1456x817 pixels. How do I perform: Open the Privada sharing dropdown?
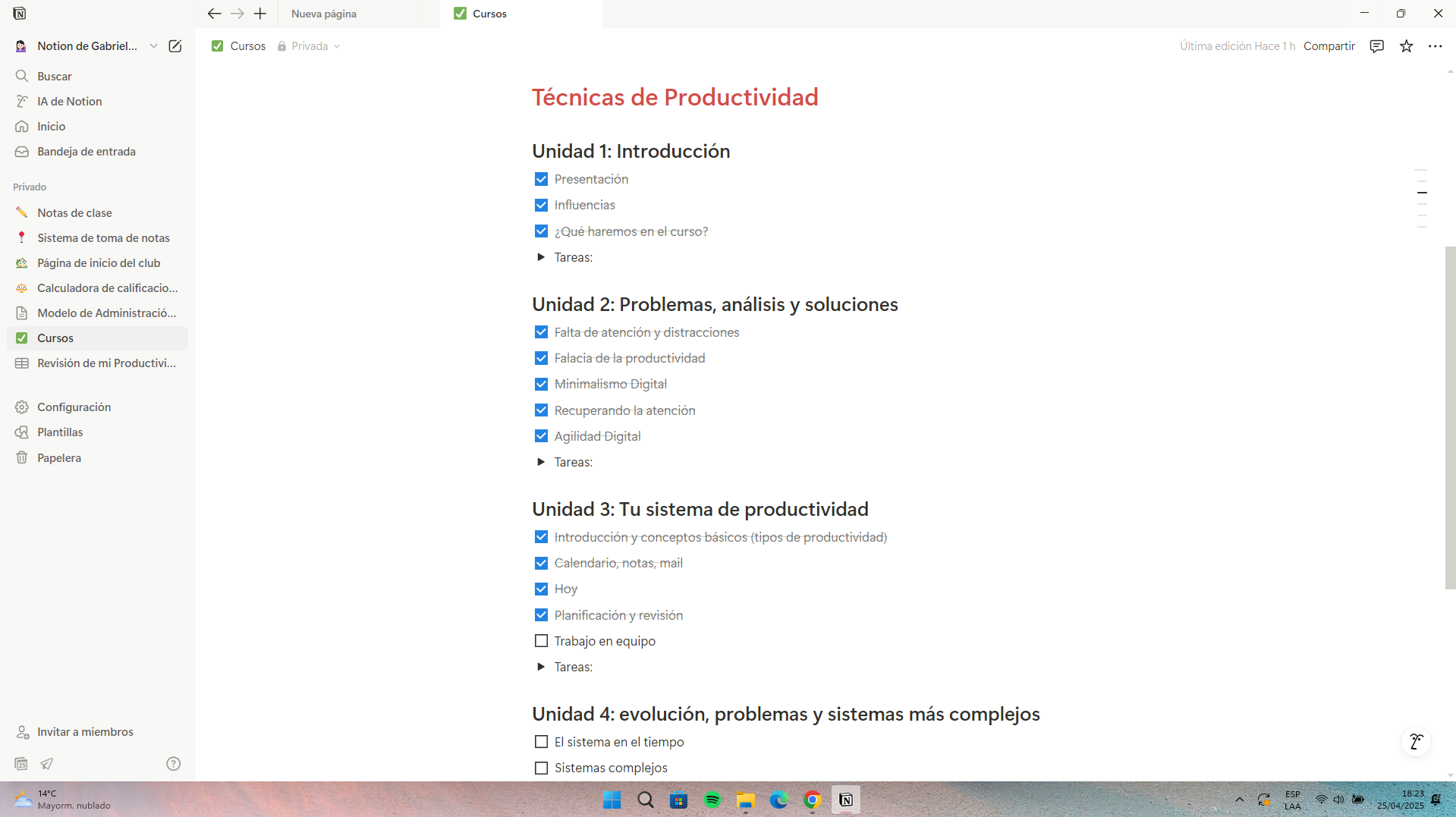point(310,46)
